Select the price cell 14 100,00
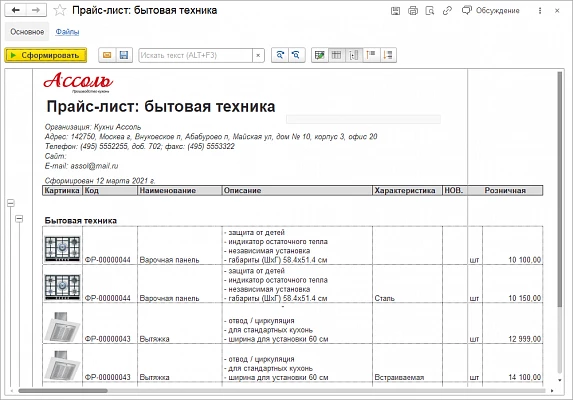The width and height of the screenshot is (573, 400). (x=512, y=363)
